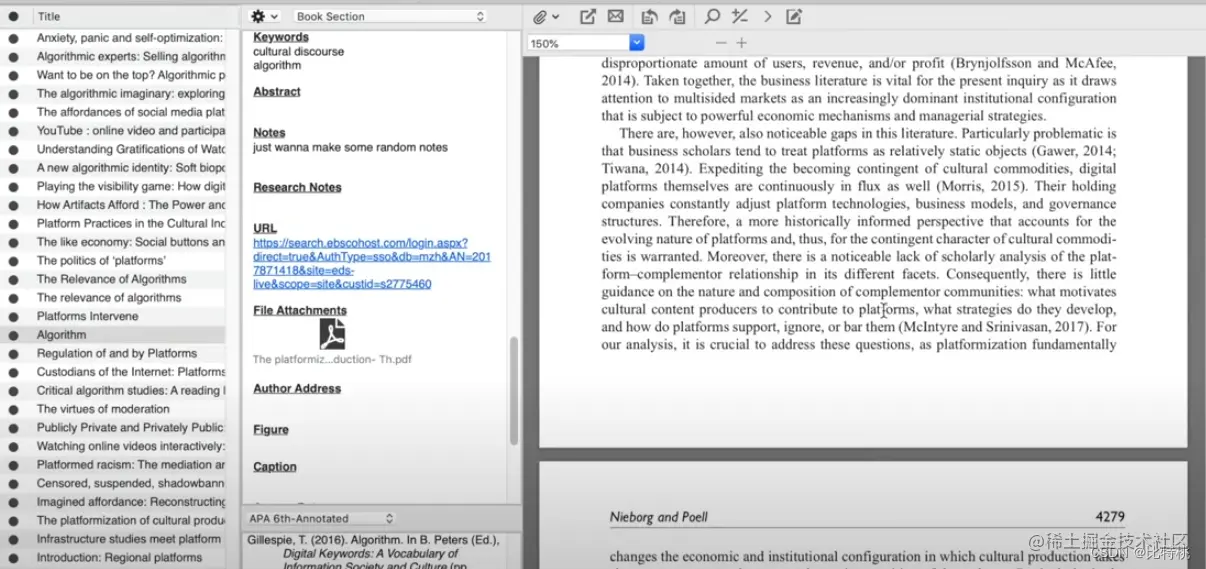Image resolution: width=1206 pixels, height=569 pixels.
Task: Click the Research Notes field label
Action: 297,187
